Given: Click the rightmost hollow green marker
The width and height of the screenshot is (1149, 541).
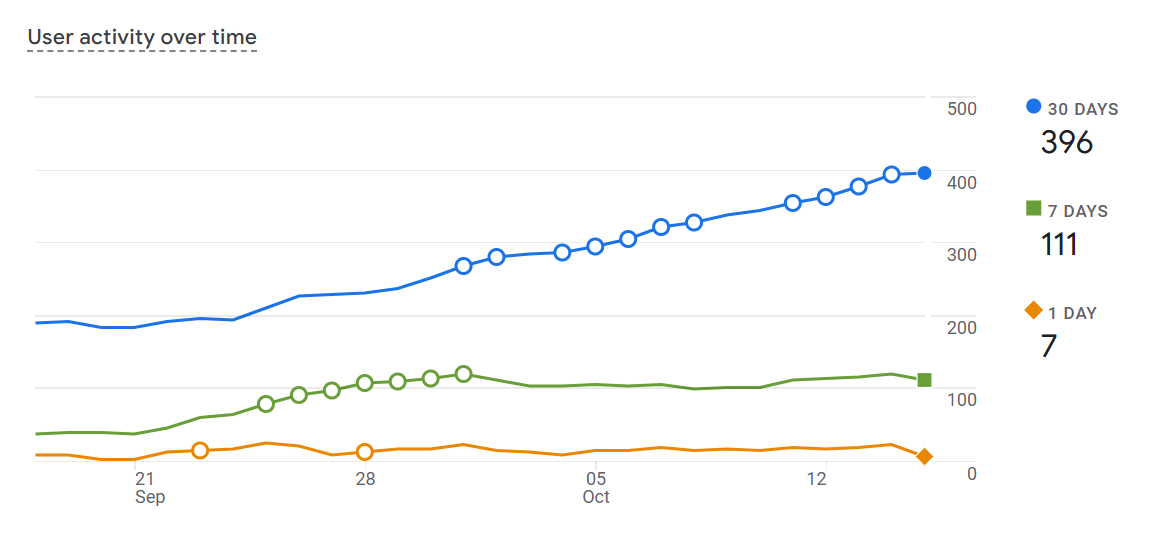Looking at the screenshot, I should click(463, 374).
